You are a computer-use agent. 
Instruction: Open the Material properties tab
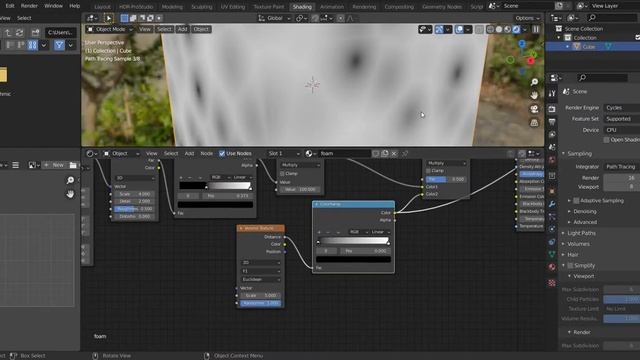pyautogui.click(x=552, y=267)
